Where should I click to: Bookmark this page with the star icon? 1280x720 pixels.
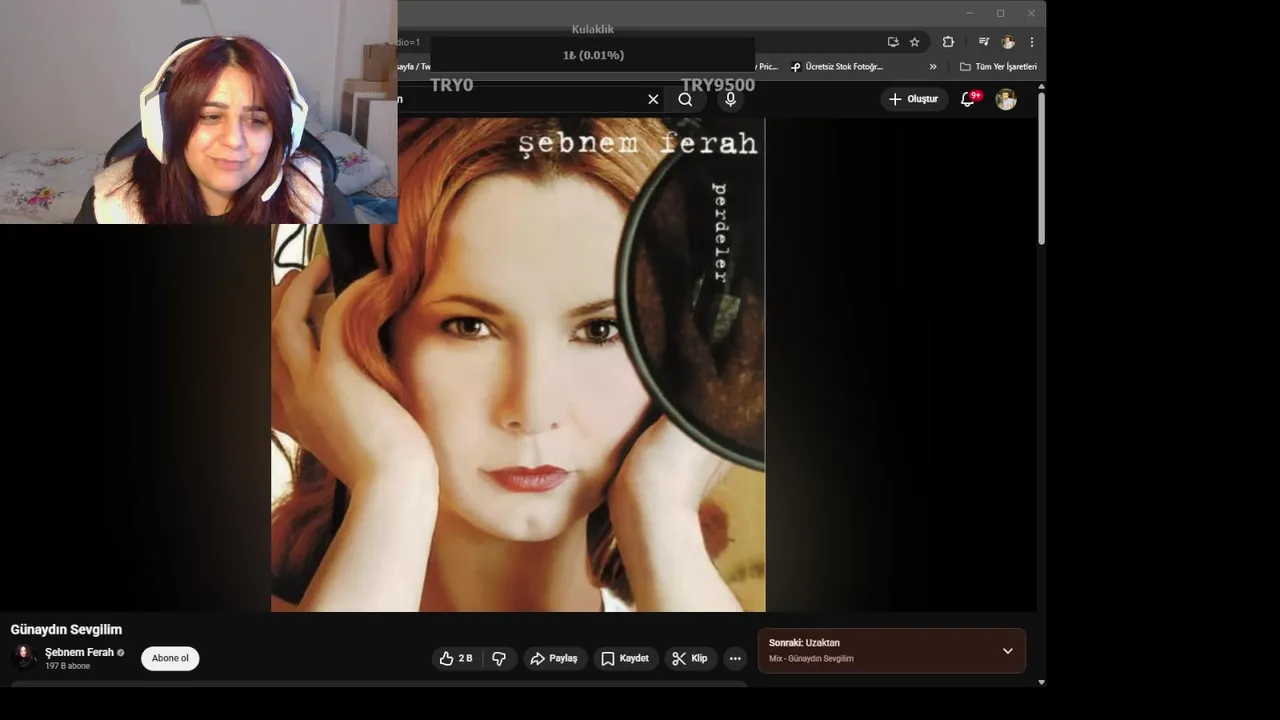click(914, 42)
